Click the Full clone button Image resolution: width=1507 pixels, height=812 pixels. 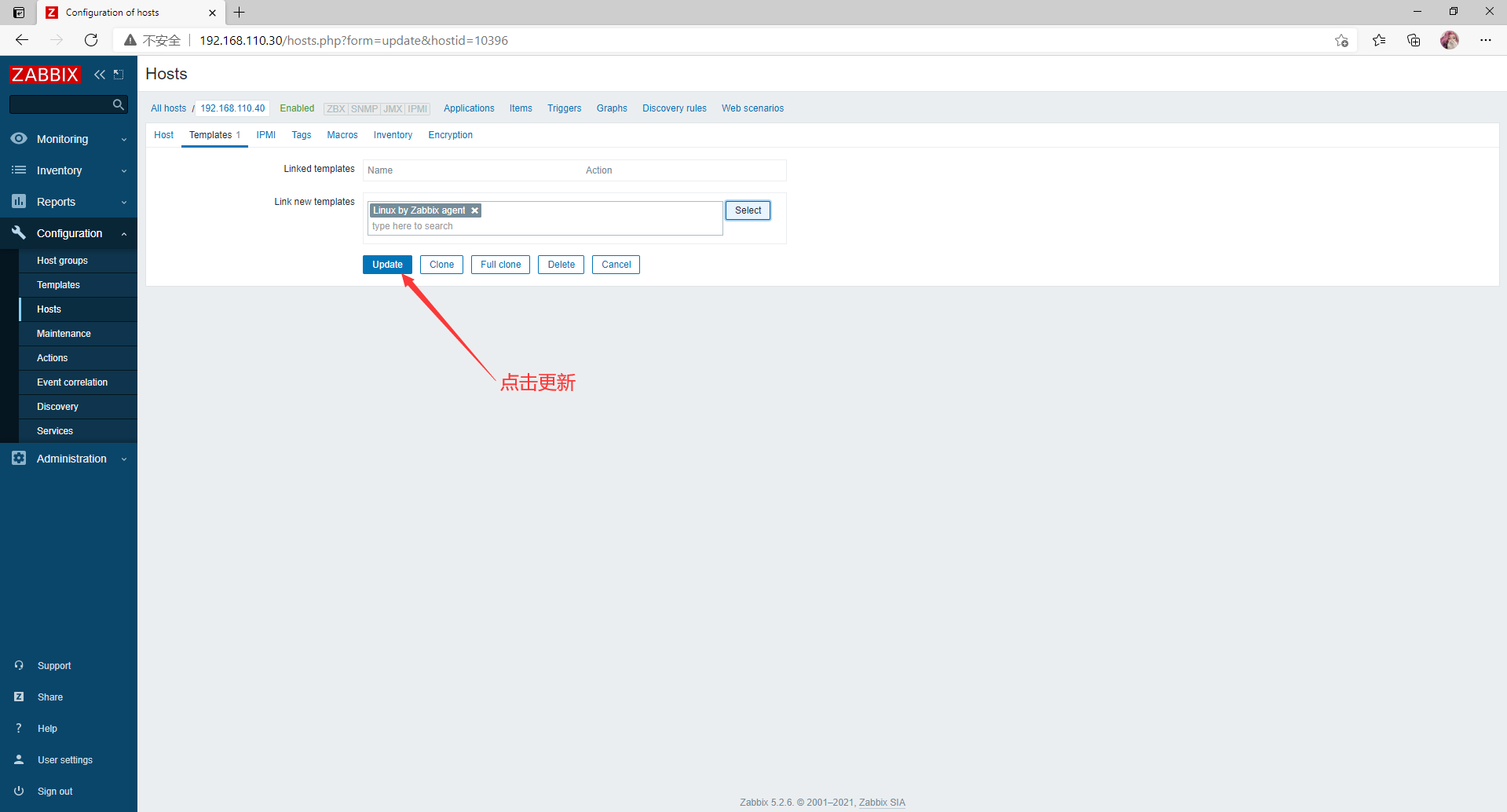(501, 265)
